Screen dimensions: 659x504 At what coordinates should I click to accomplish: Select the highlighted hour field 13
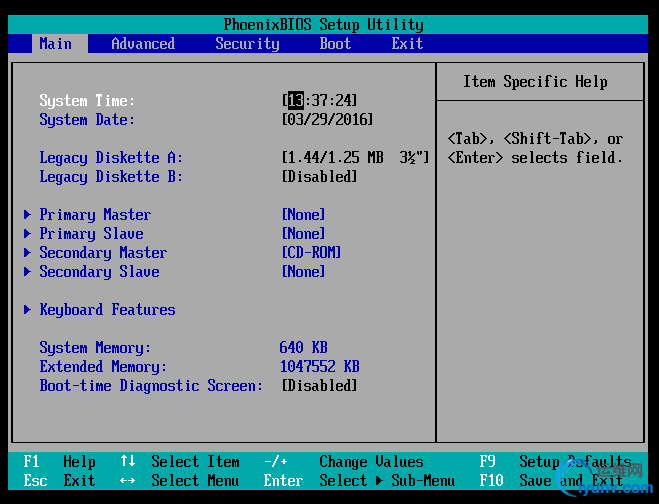coord(296,100)
